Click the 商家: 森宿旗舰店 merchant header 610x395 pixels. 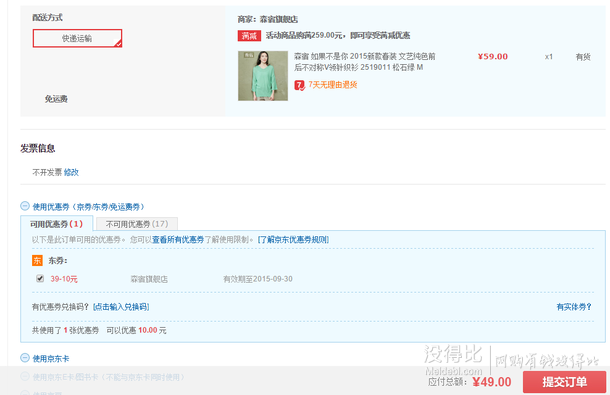268,19
